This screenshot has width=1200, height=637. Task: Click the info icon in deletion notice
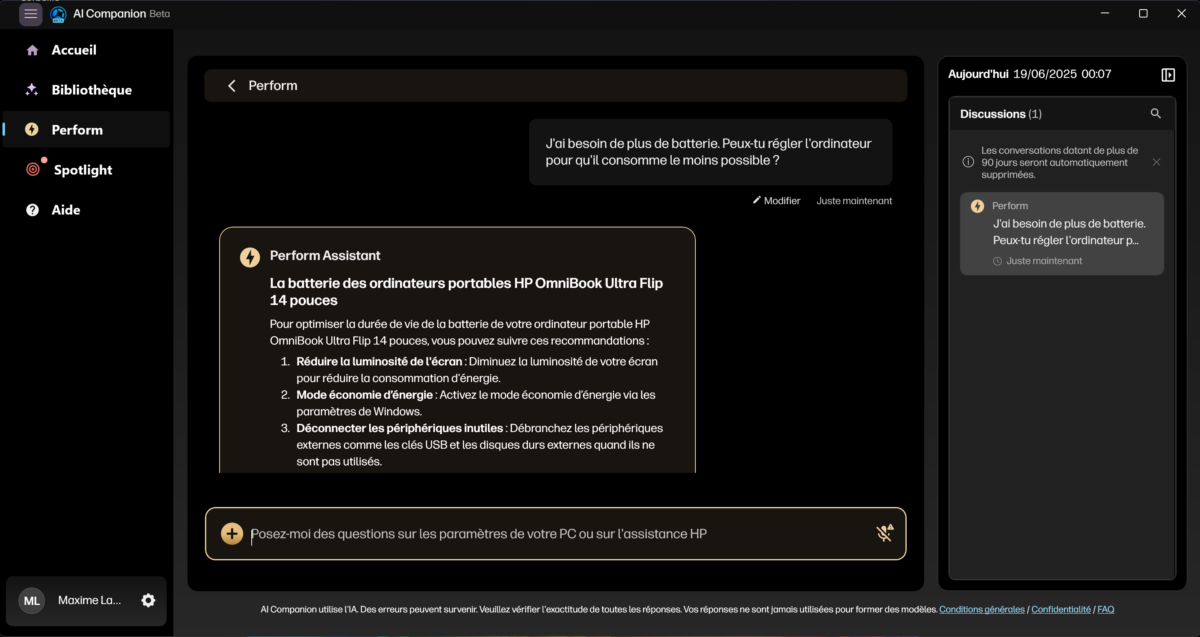pyautogui.click(x=968, y=162)
